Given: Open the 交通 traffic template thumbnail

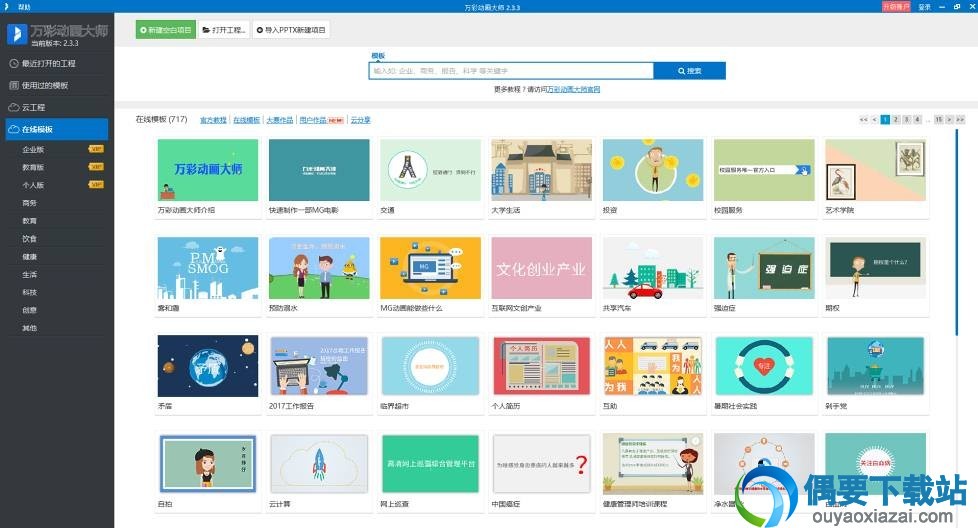Looking at the screenshot, I should coord(430,170).
